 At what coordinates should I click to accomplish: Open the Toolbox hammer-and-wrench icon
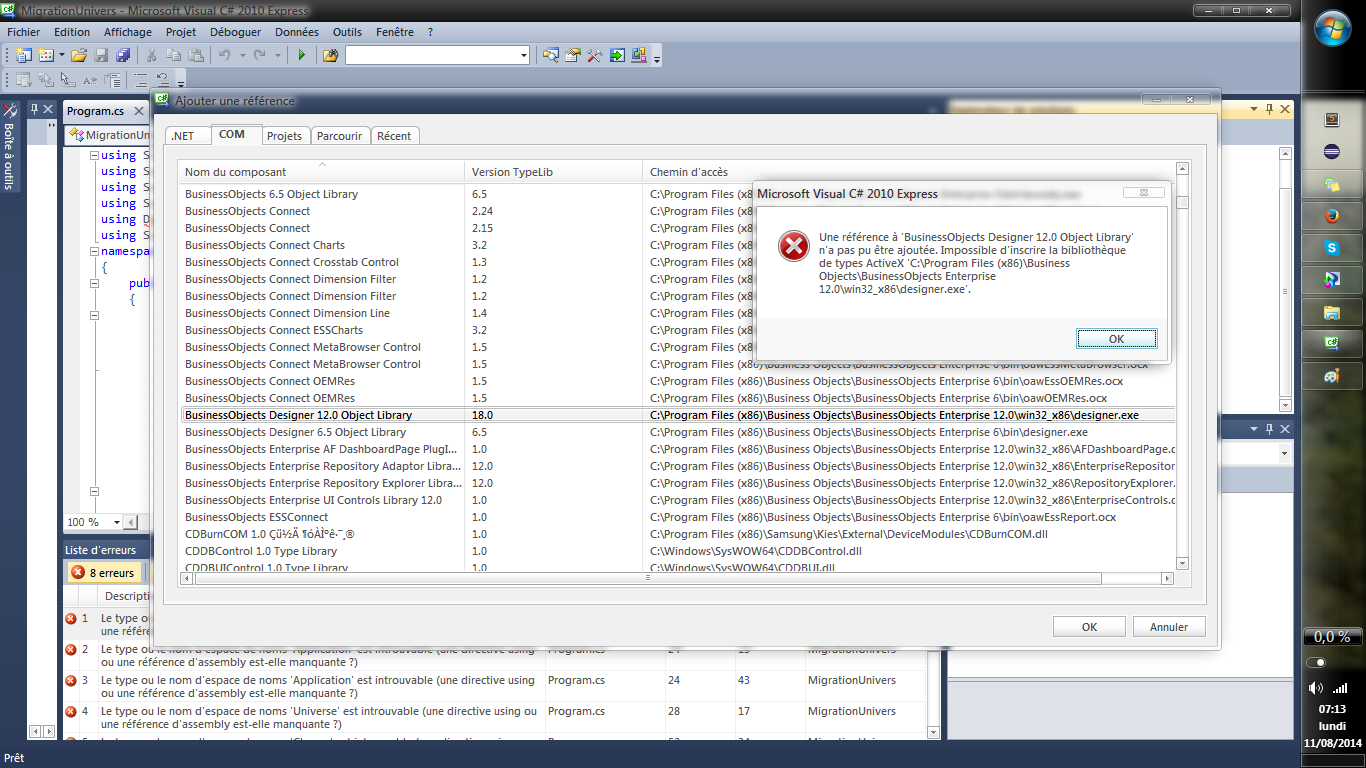point(595,55)
